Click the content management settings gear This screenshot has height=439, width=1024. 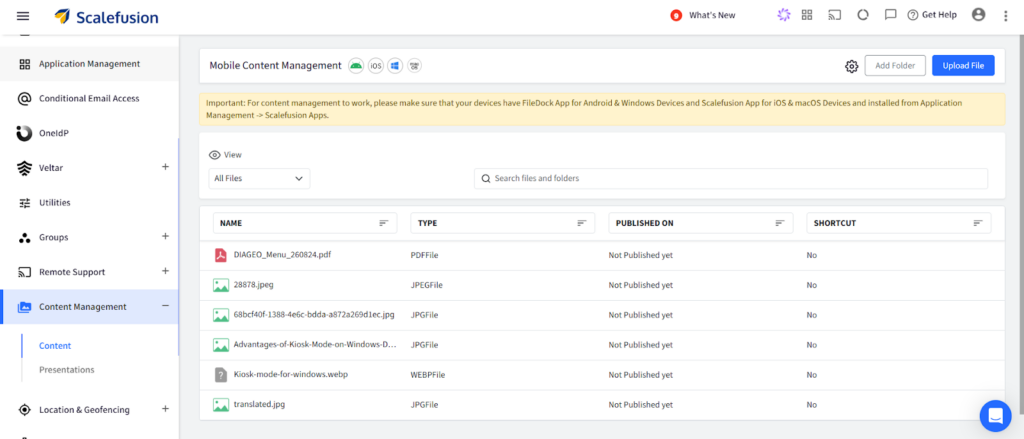(x=851, y=66)
